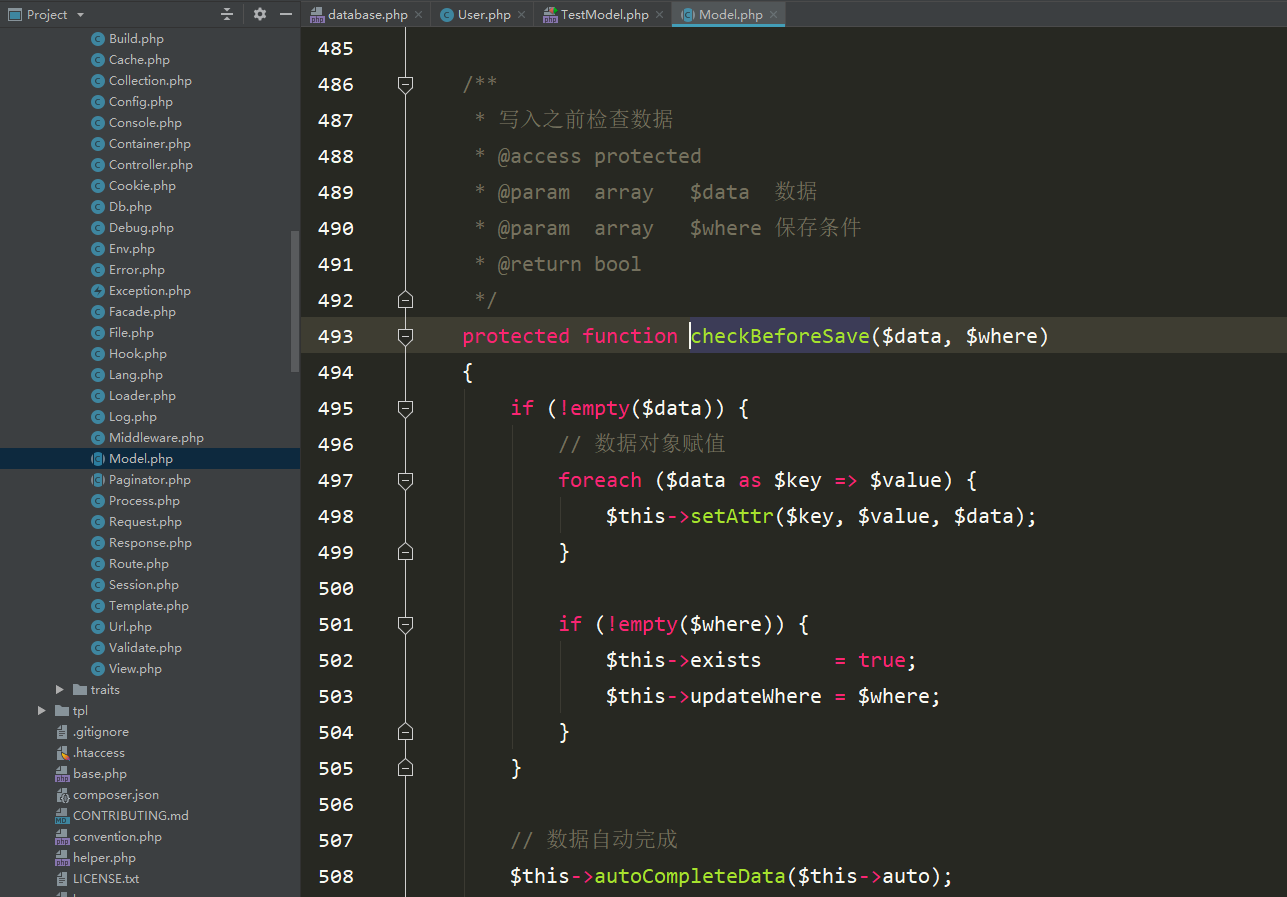Screen dimensions: 1287x897
Task: Click the .htaccess file icon
Action: click(x=62, y=753)
